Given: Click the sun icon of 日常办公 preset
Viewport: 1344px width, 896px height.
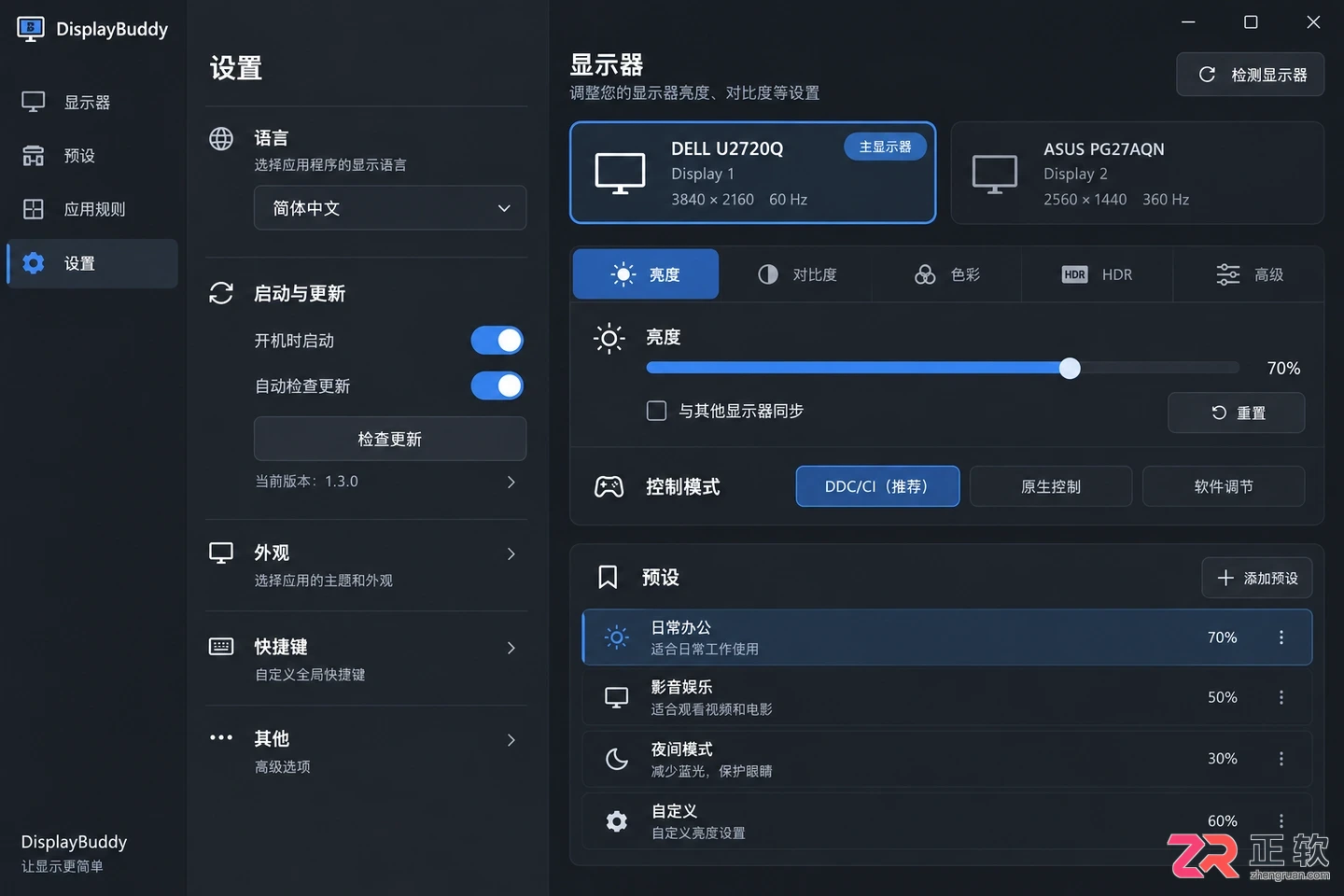Looking at the screenshot, I should click(x=617, y=637).
